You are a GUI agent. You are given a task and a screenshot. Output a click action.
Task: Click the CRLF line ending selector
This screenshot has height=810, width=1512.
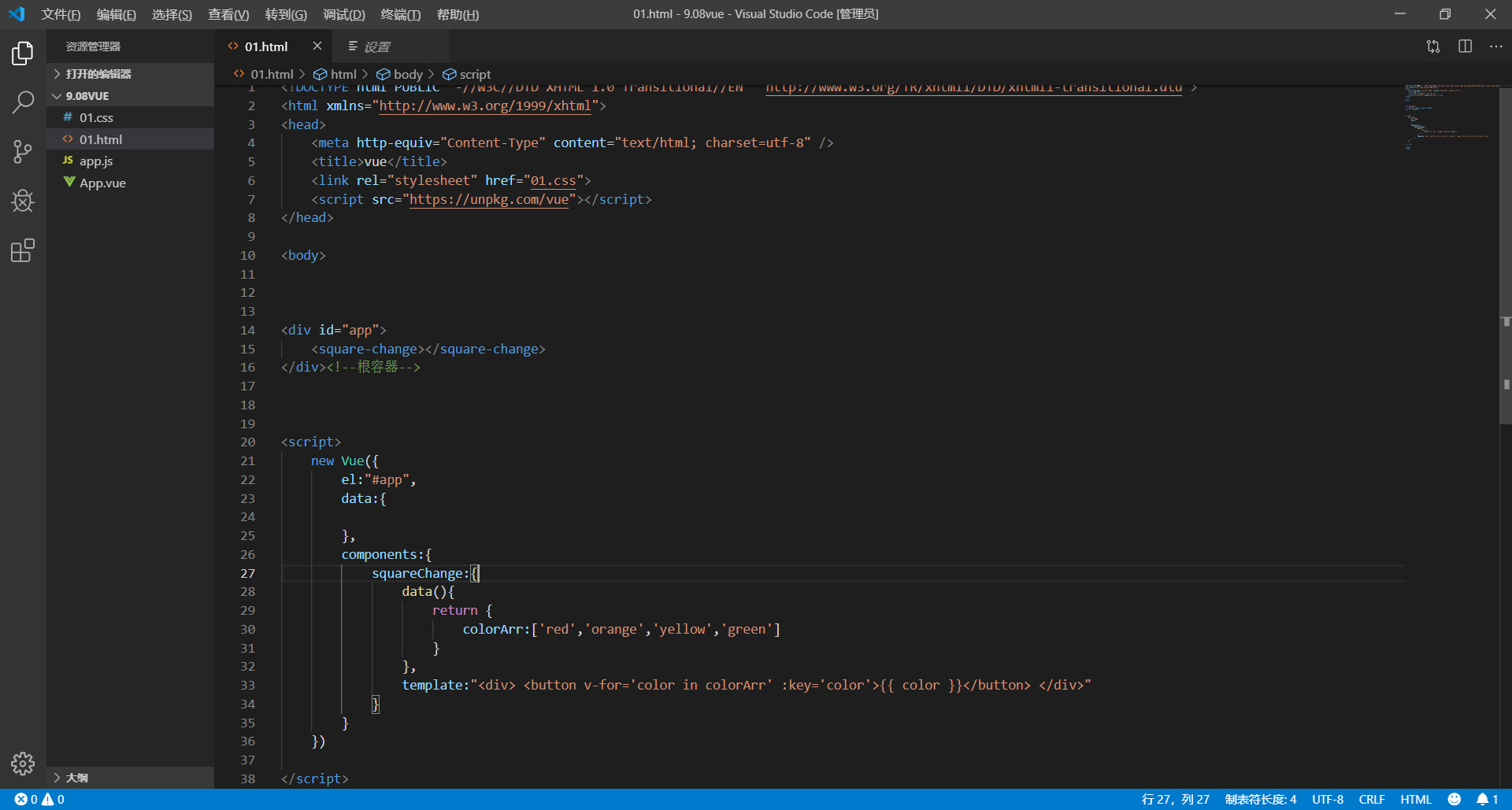coord(1371,799)
